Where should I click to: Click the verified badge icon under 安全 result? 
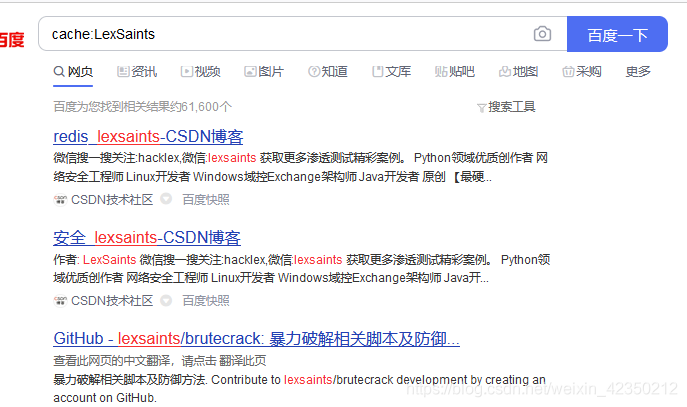click(x=166, y=301)
